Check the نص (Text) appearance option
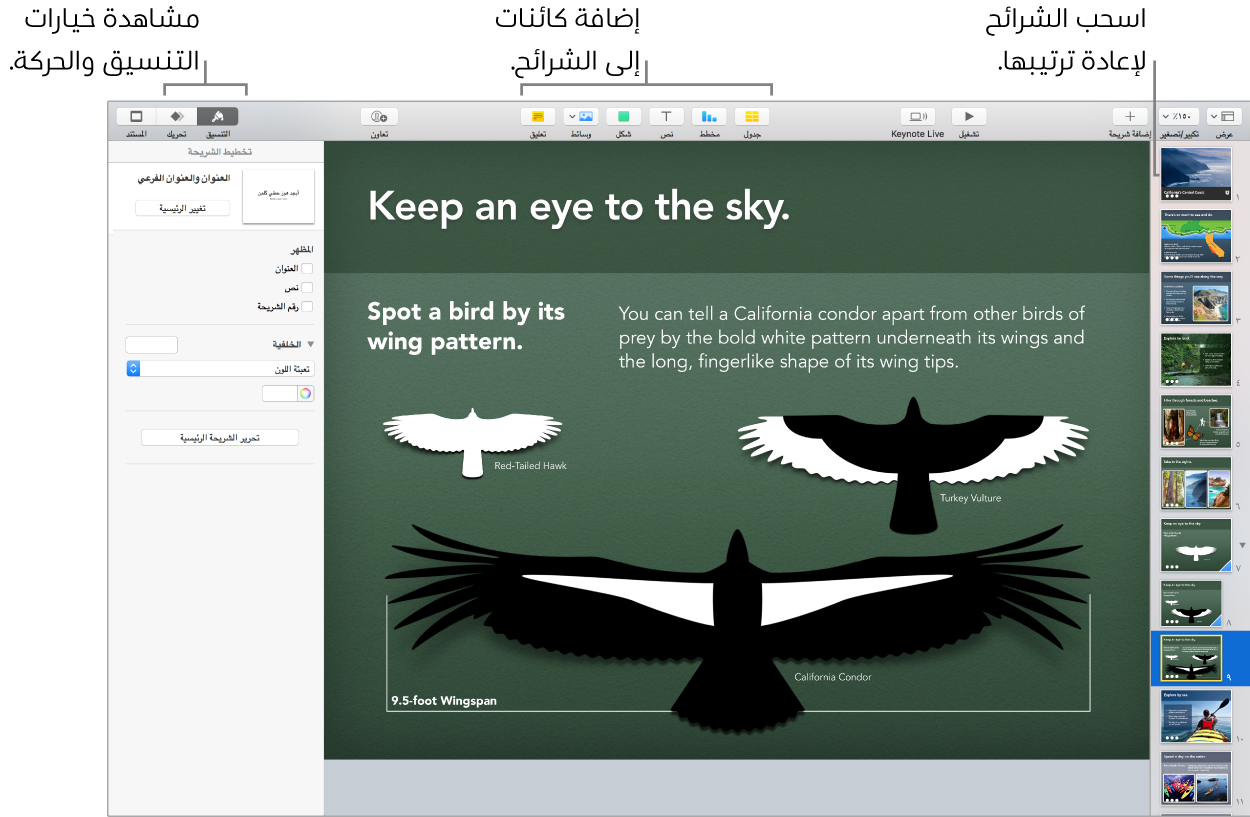This screenshot has width=1250, height=817. pyautogui.click(x=309, y=287)
